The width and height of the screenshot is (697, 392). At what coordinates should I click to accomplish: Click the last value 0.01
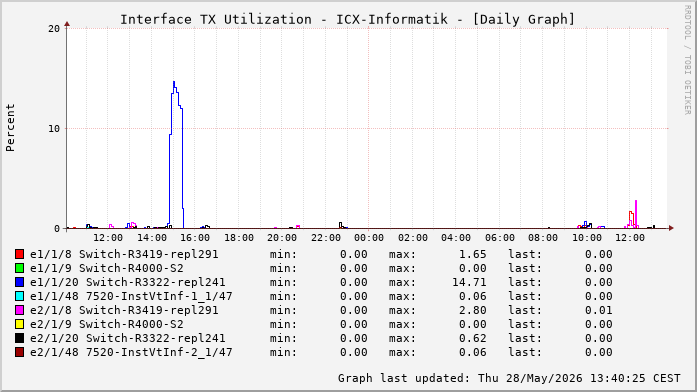598,310
